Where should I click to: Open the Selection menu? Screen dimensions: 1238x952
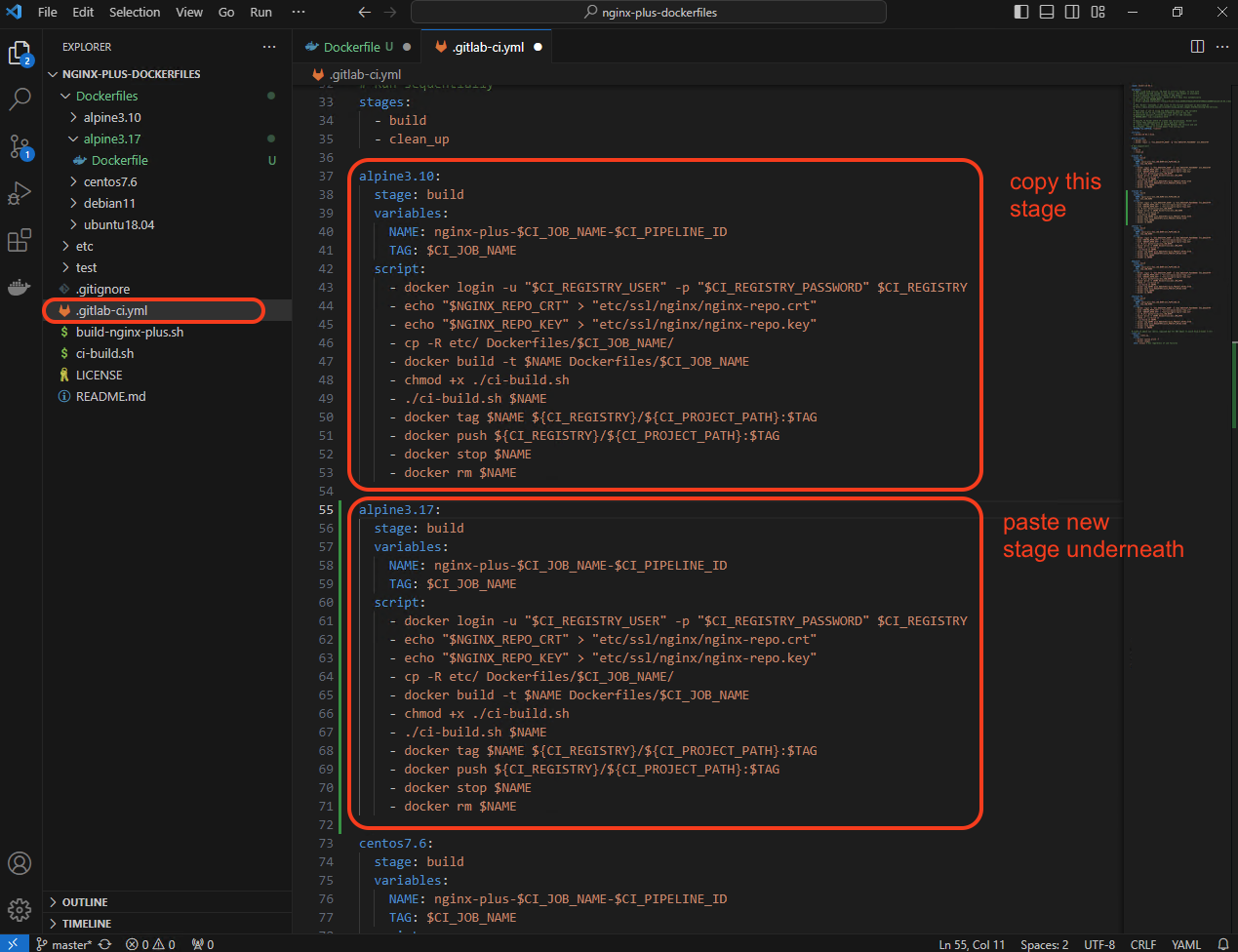point(135,12)
